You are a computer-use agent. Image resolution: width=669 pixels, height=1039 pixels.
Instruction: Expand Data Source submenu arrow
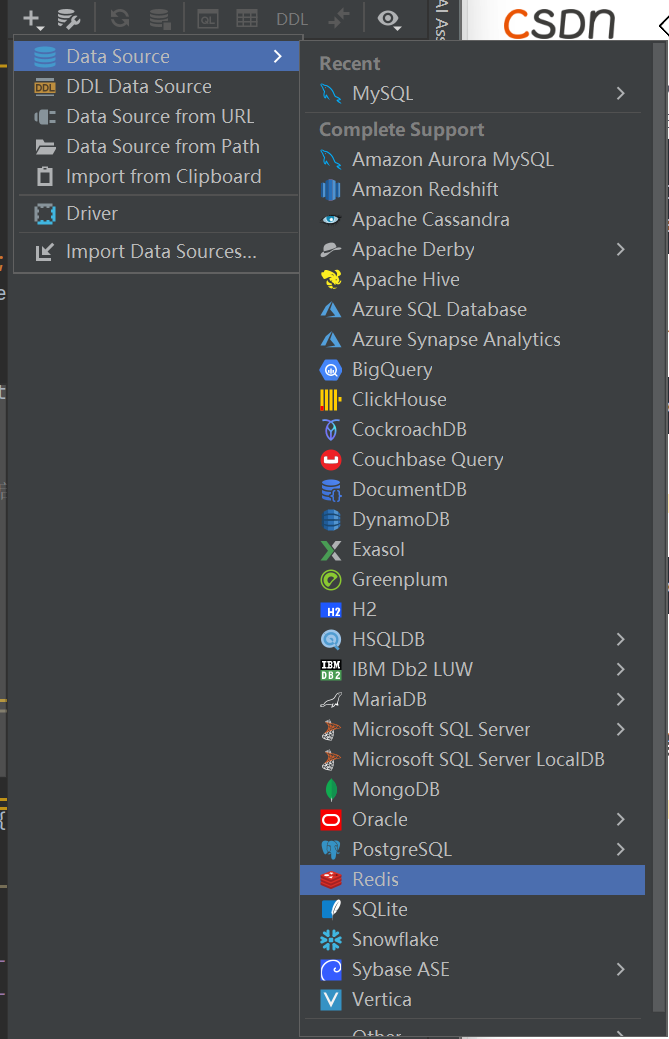(x=278, y=56)
